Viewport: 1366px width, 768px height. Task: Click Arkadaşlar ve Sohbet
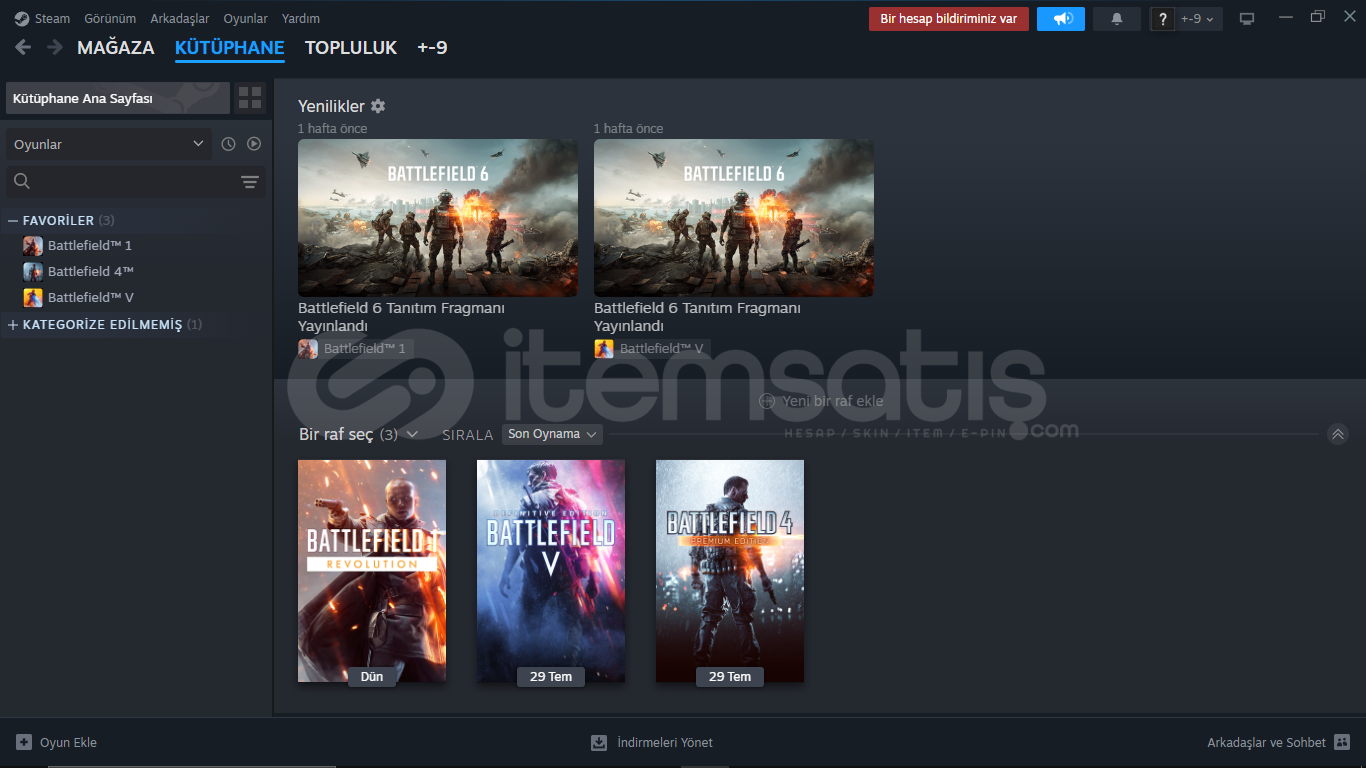click(1266, 742)
